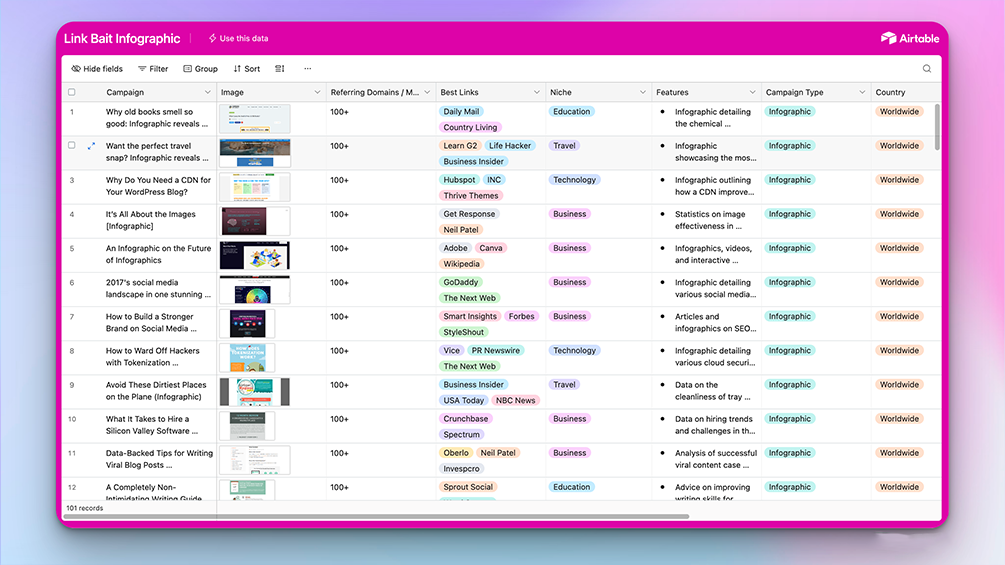Viewport: 1005px width, 565px height.
Task: Click Use this data
Action: coord(238,38)
